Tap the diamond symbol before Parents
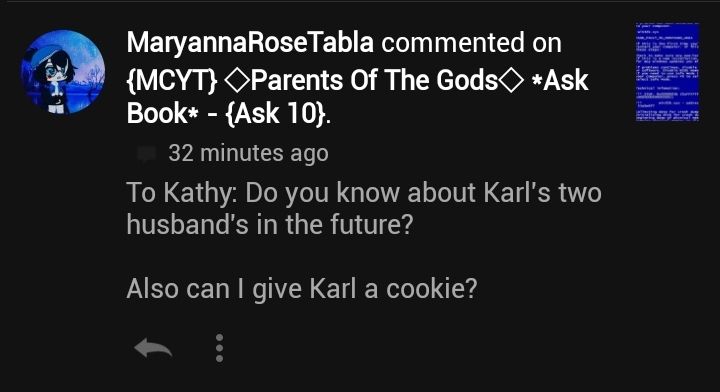This screenshot has width=720, height=392. (x=236, y=81)
